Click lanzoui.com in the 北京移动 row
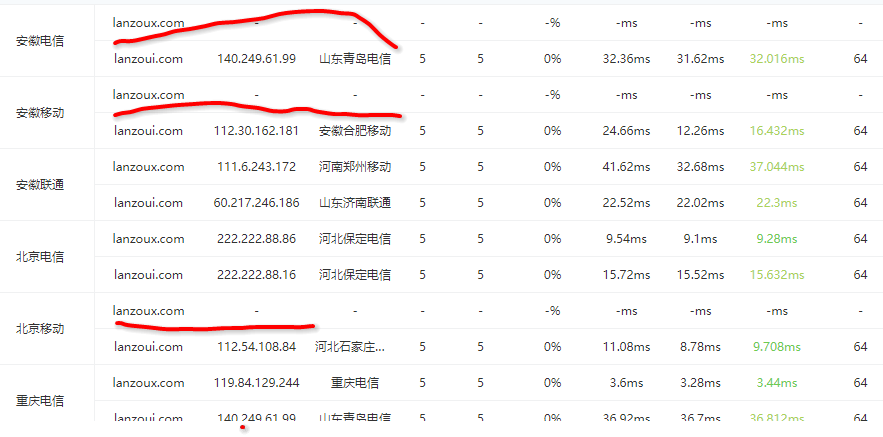The image size is (883, 437). pyautogui.click(x=149, y=347)
